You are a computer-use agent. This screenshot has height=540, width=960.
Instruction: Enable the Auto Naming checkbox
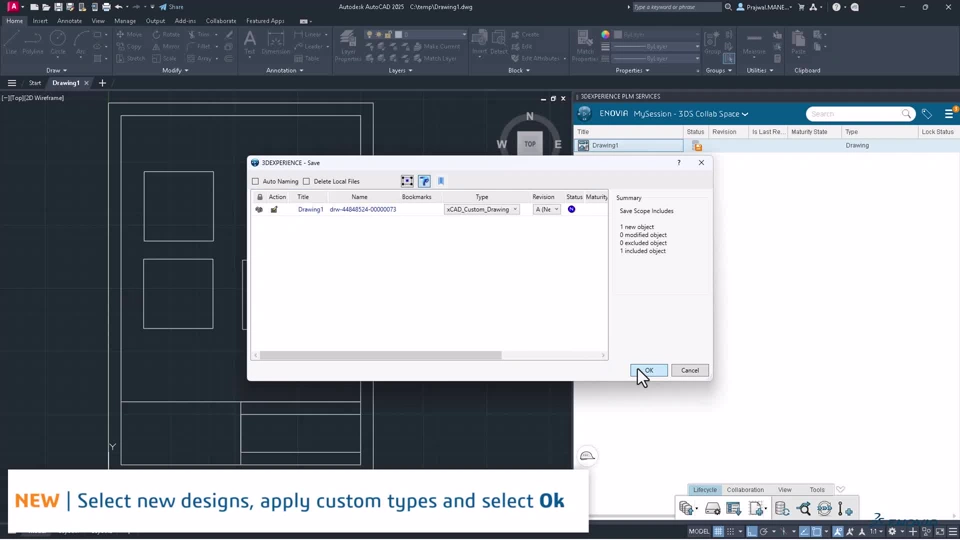[256, 182]
